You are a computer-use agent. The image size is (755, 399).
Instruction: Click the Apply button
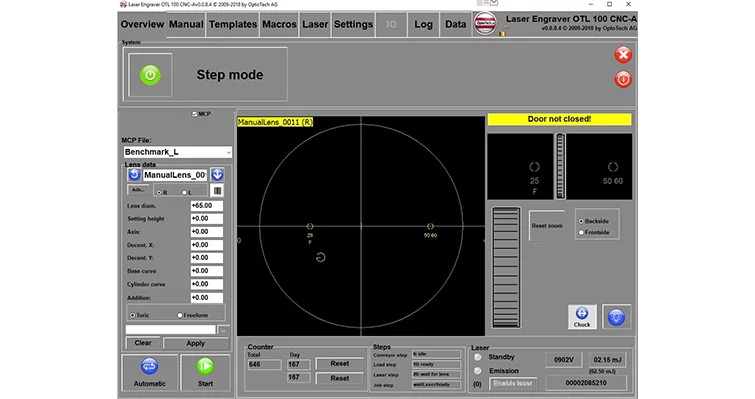(x=195, y=343)
